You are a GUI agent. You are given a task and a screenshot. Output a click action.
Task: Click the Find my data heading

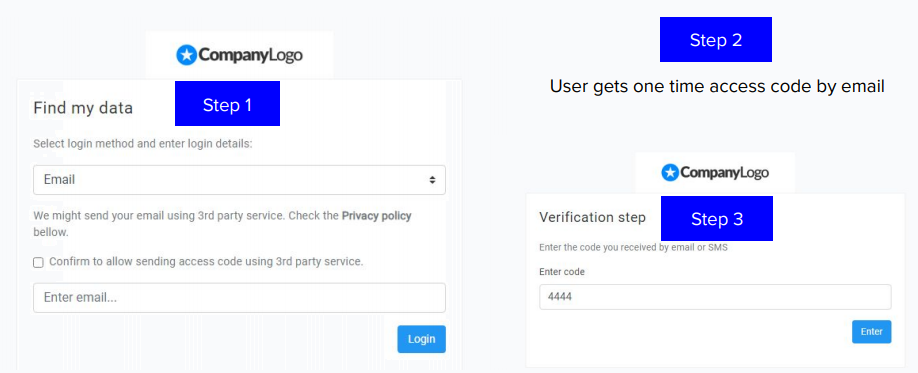pos(83,108)
